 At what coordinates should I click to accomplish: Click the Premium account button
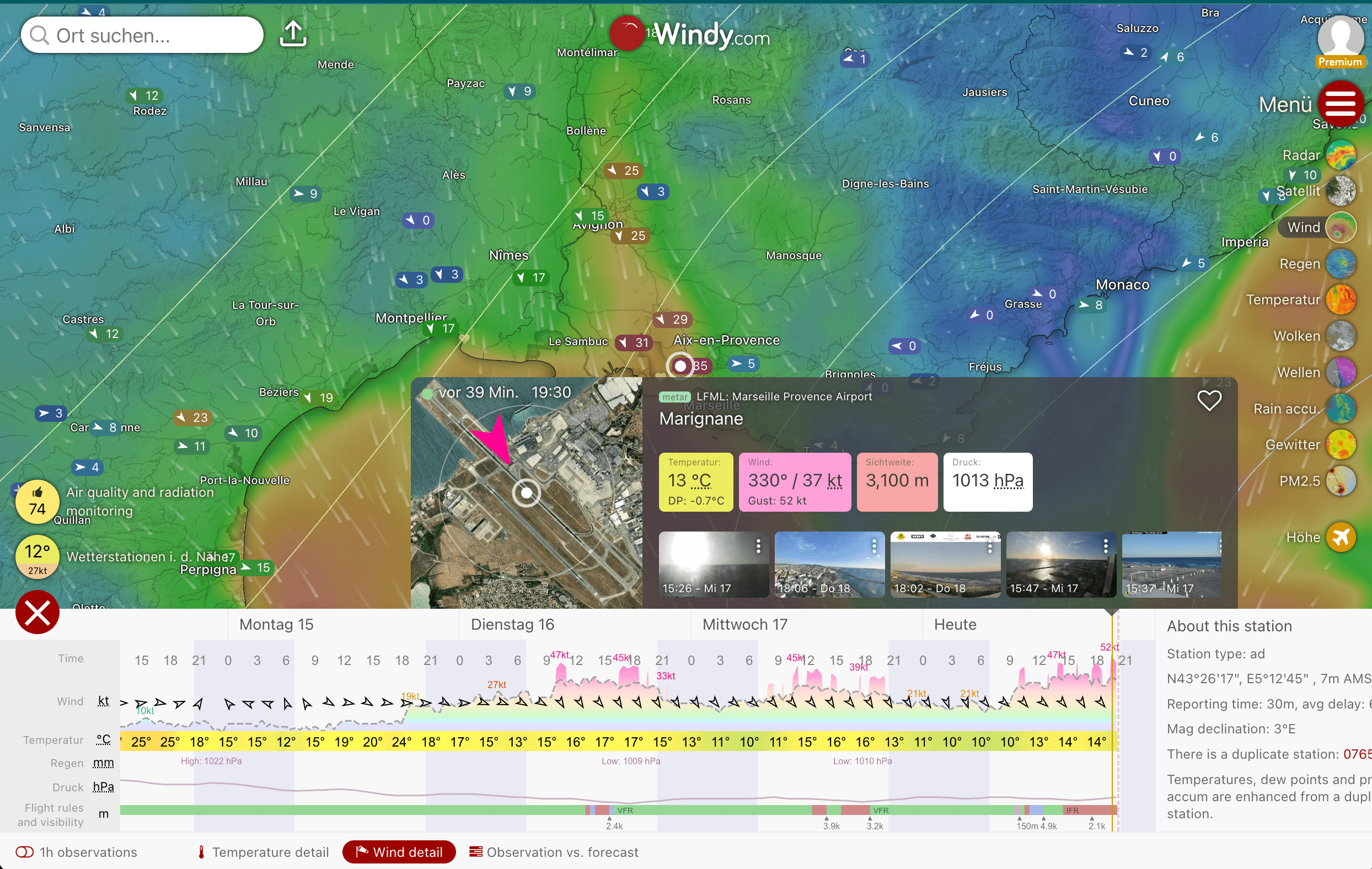tap(1339, 43)
